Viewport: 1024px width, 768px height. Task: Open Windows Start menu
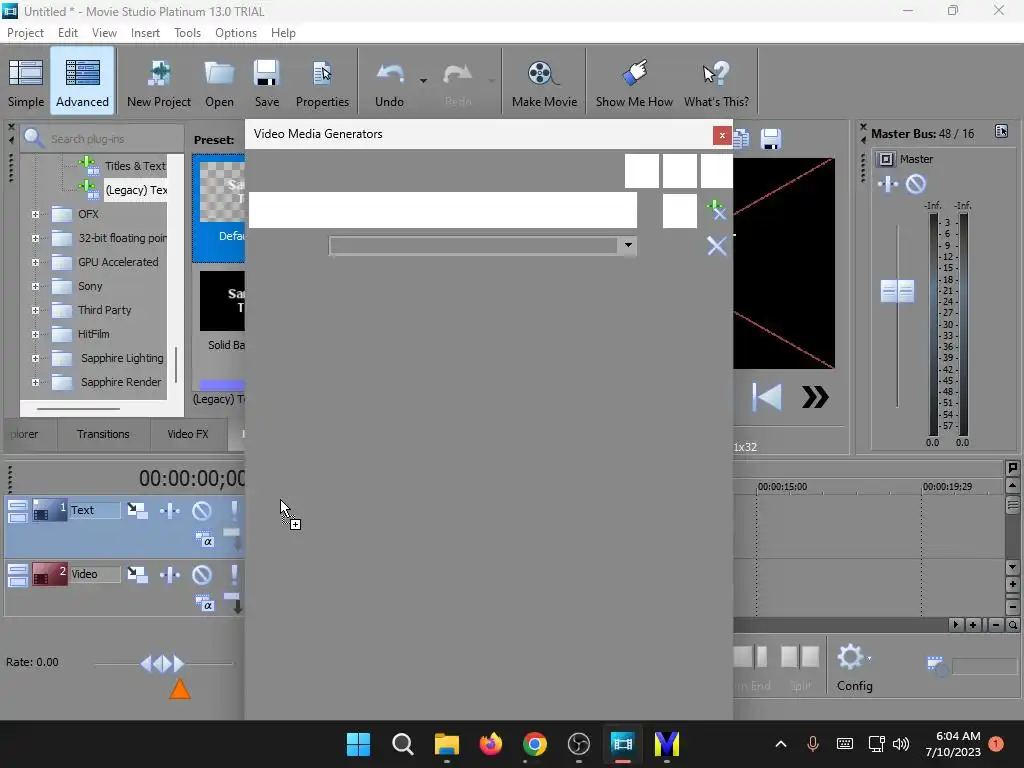click(x=358, y=744)
